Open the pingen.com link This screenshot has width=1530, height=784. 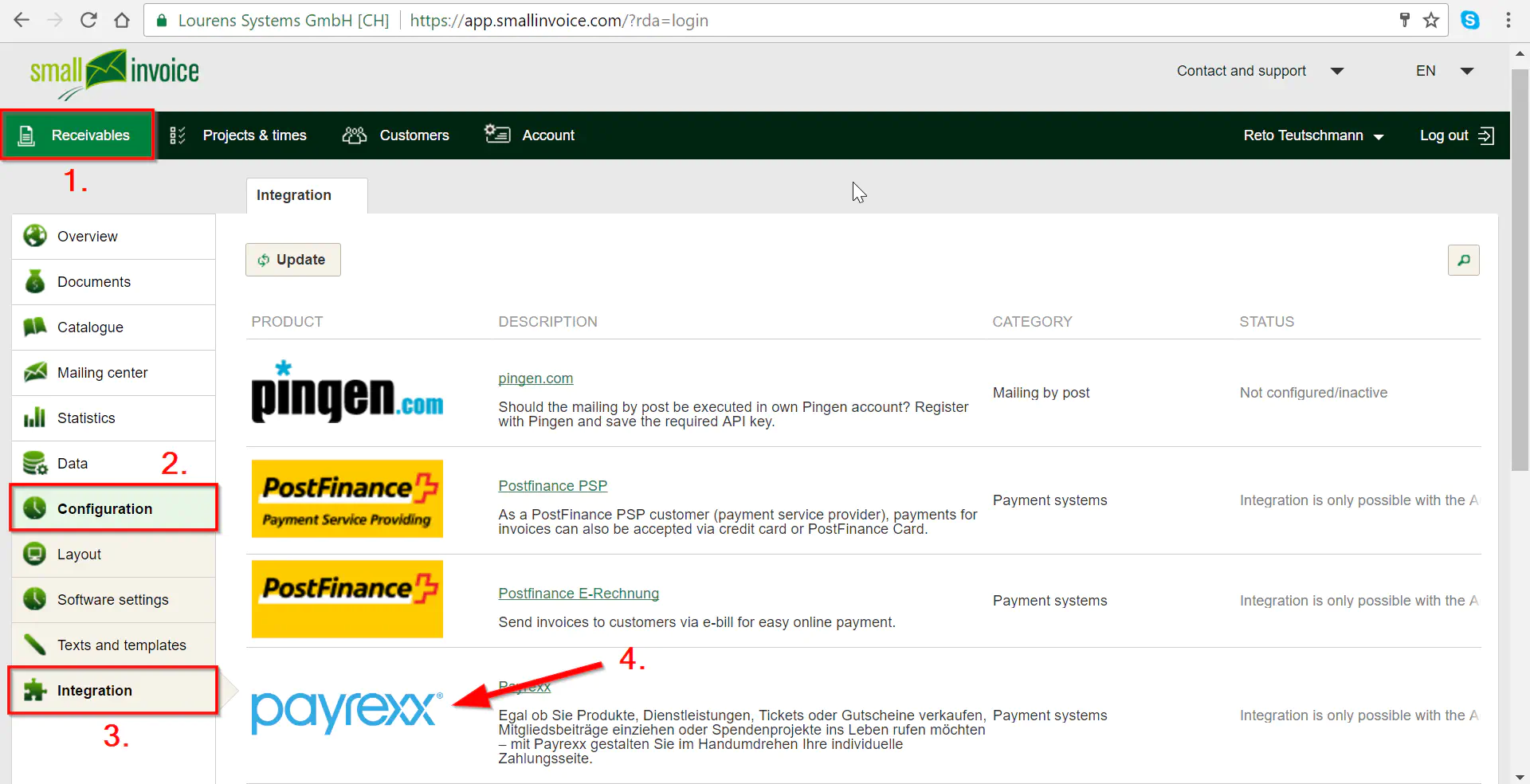click(x=535, y=378)
